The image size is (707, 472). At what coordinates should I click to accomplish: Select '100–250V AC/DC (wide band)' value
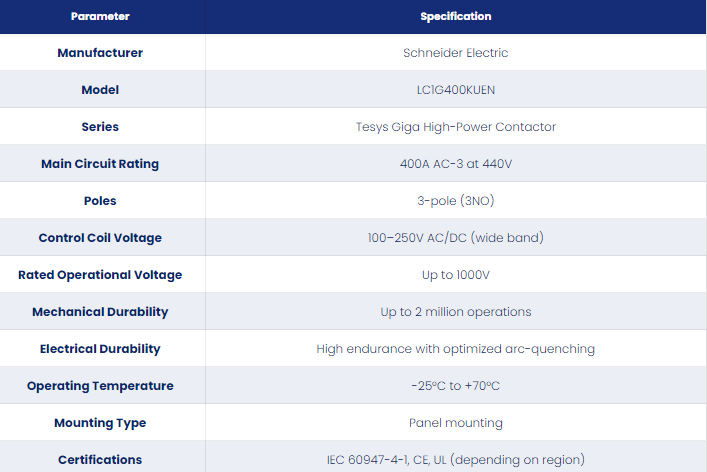point(456,238)
